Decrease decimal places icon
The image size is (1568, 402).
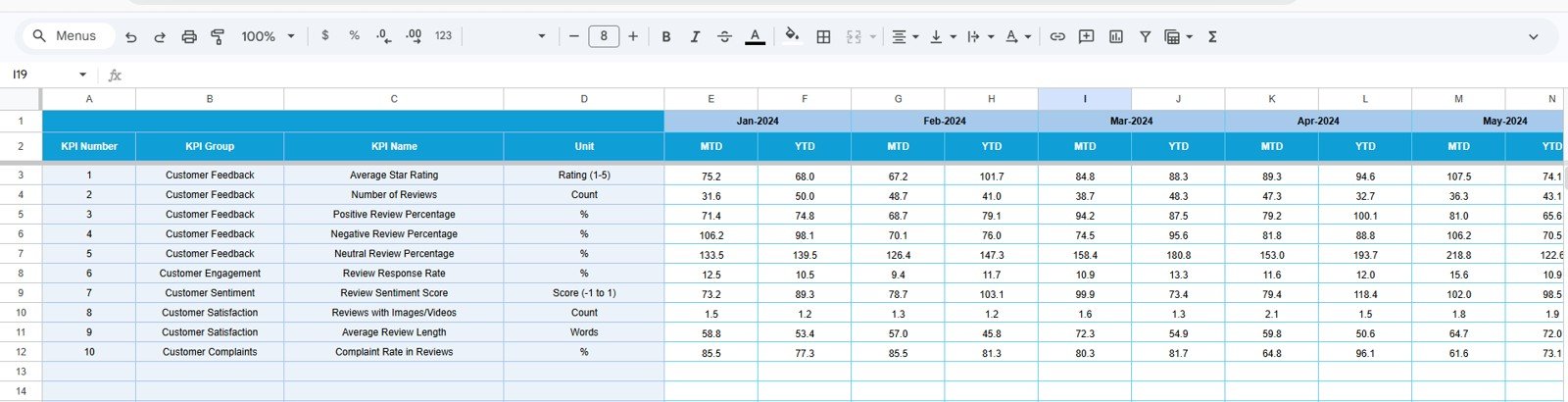[384, 35]
